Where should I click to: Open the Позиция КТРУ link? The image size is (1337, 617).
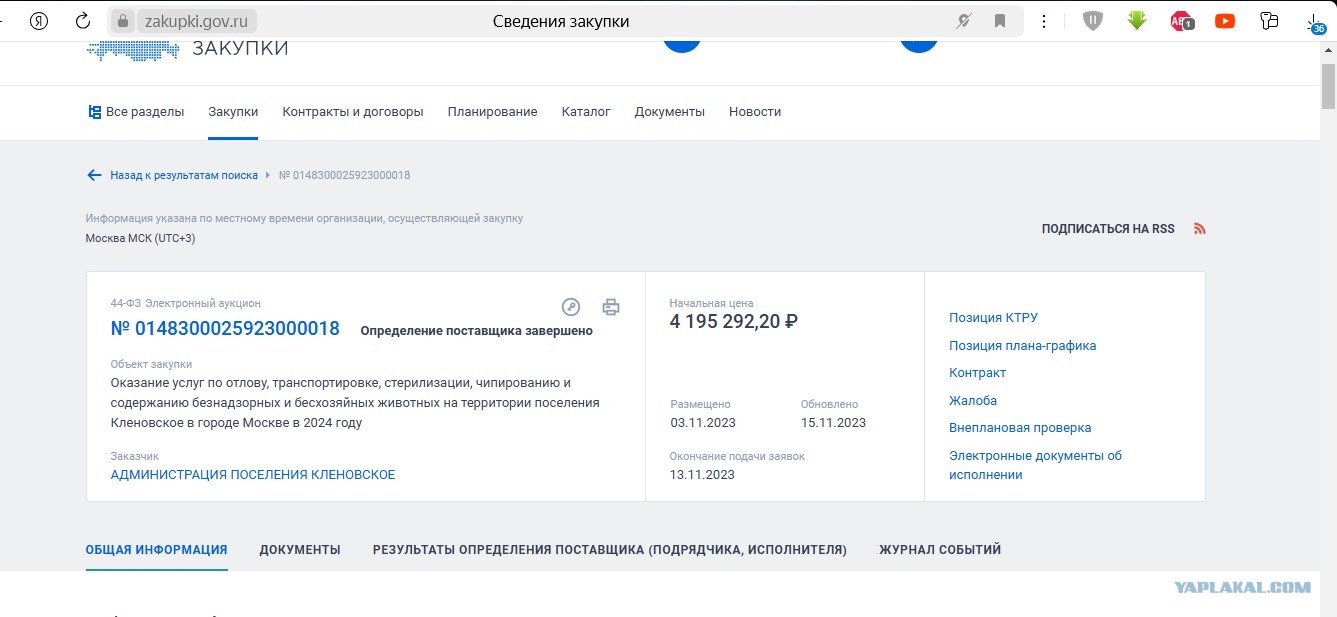click(x=993, y=318)
